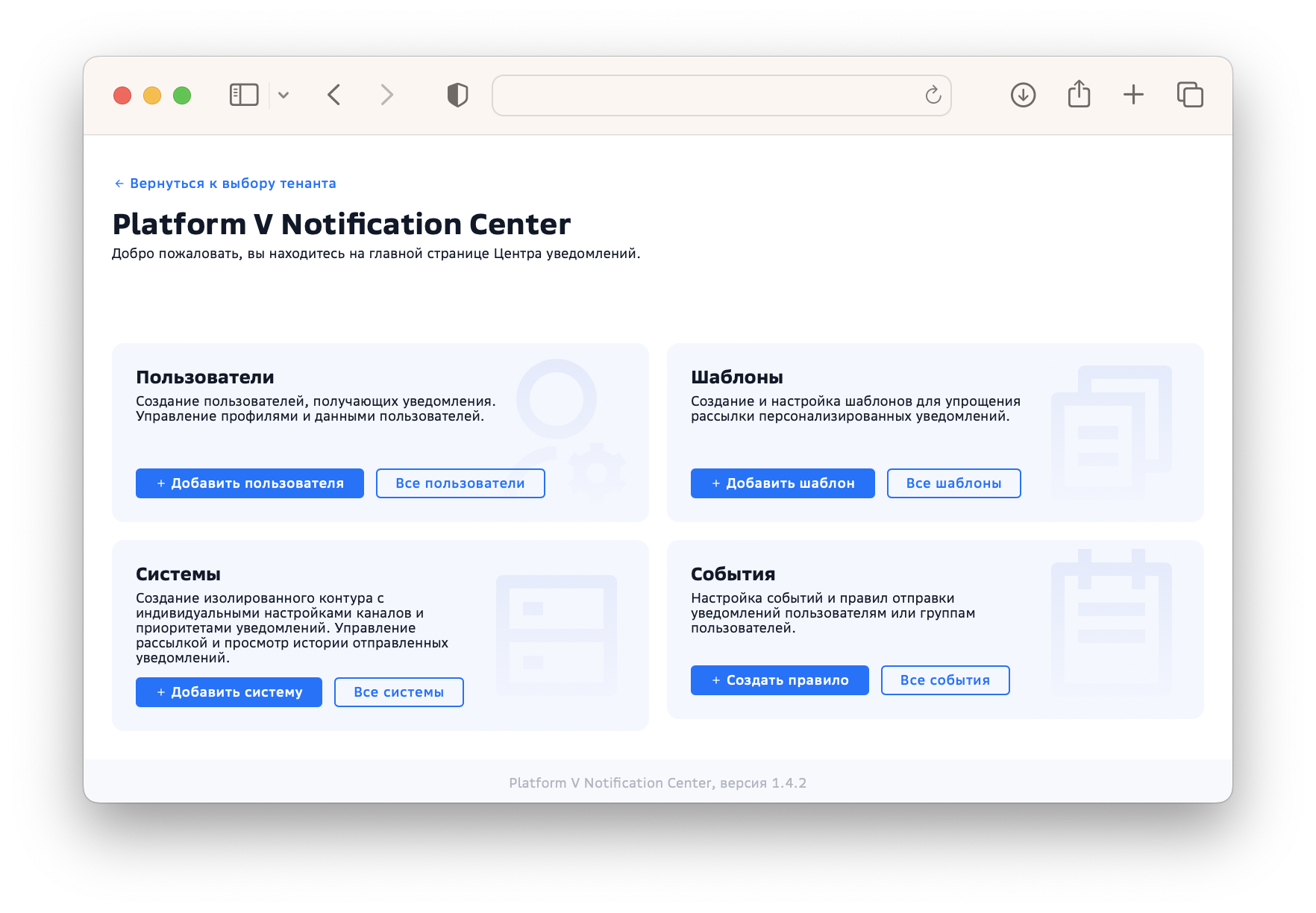Click the browser address bar field
1316x913 pixels.
point(721,95)
